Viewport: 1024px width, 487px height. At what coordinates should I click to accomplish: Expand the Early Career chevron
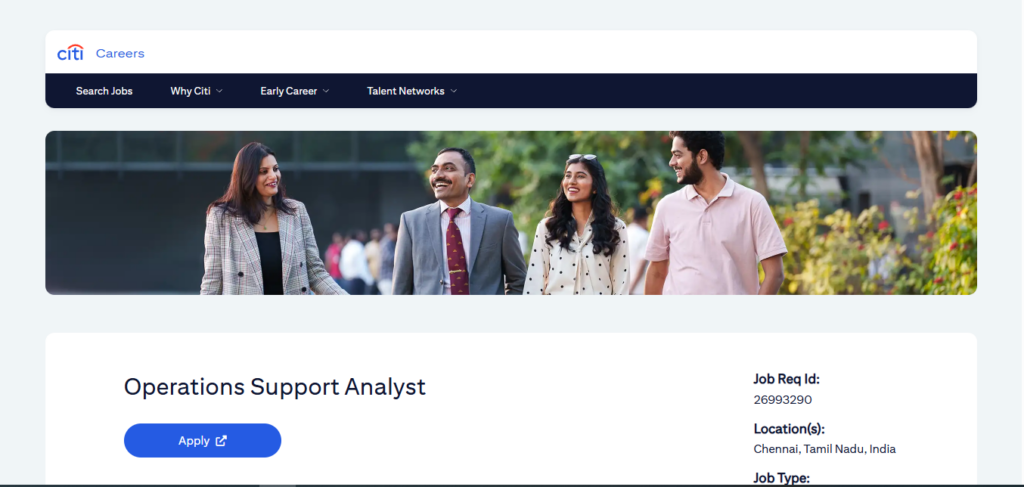326,91
